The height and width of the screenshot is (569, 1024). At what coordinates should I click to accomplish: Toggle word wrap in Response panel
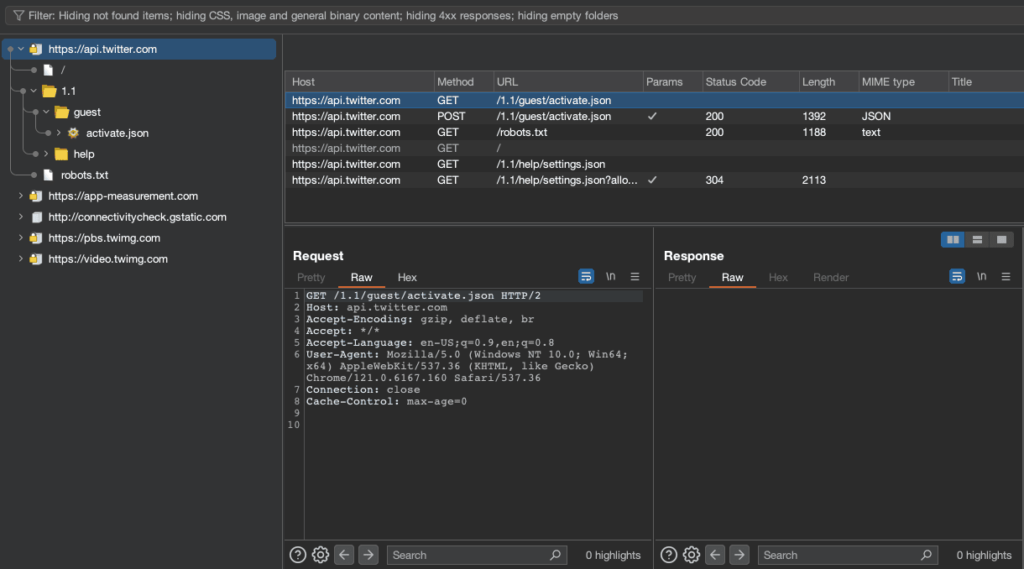pos(957,276)
